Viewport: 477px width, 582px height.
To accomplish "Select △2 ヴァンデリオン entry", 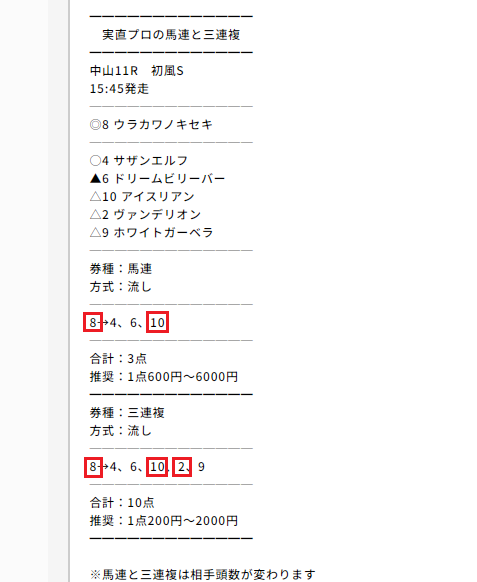I will (145, 215).
